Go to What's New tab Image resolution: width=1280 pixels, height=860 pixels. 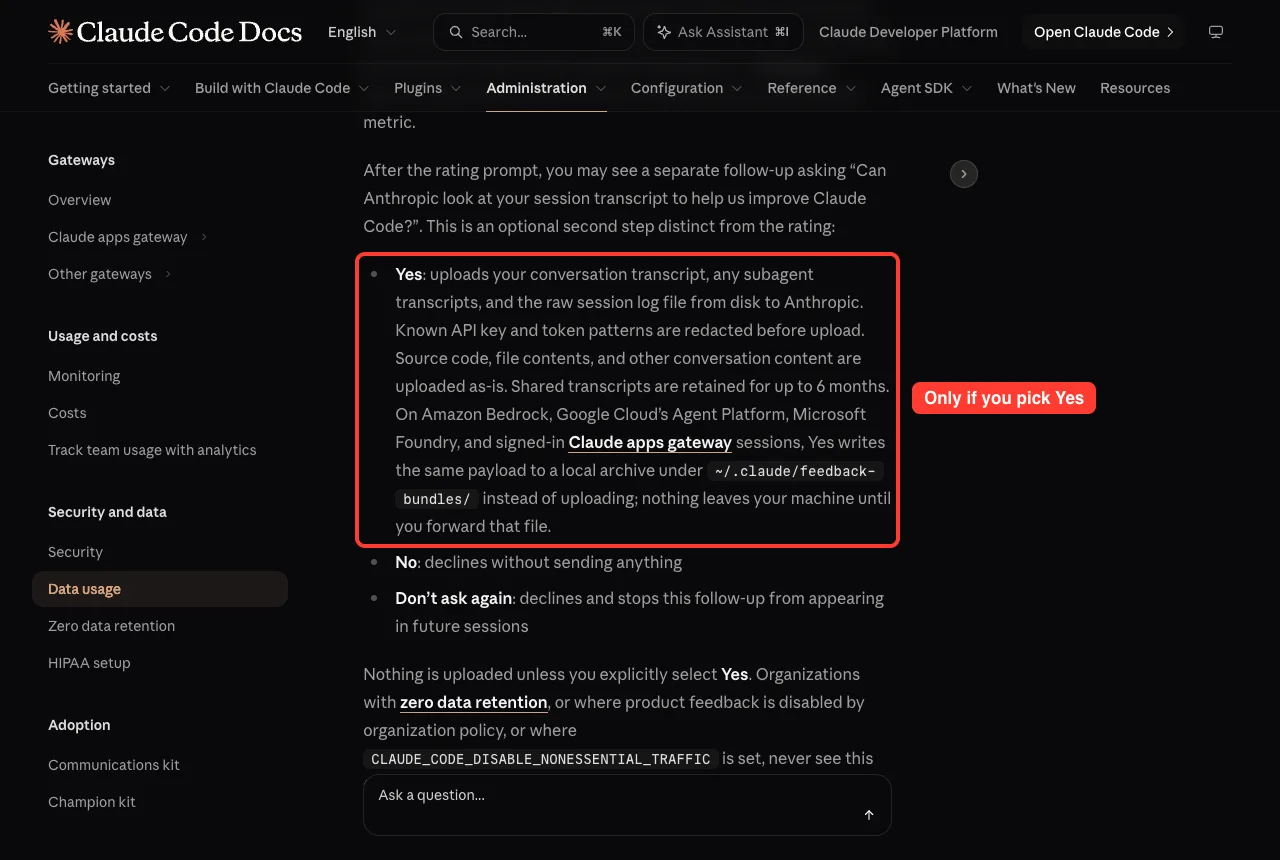[1036, 88]
